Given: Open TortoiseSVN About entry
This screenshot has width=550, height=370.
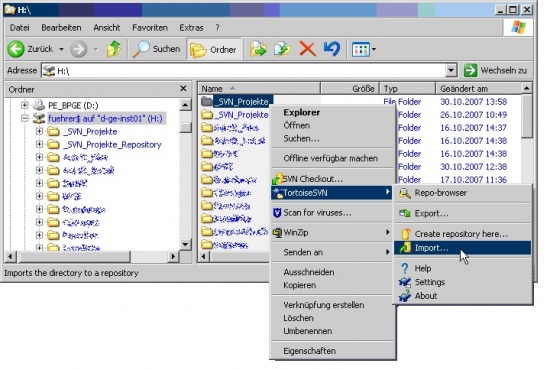Looking at the screenshot, I should coord(463,296).
